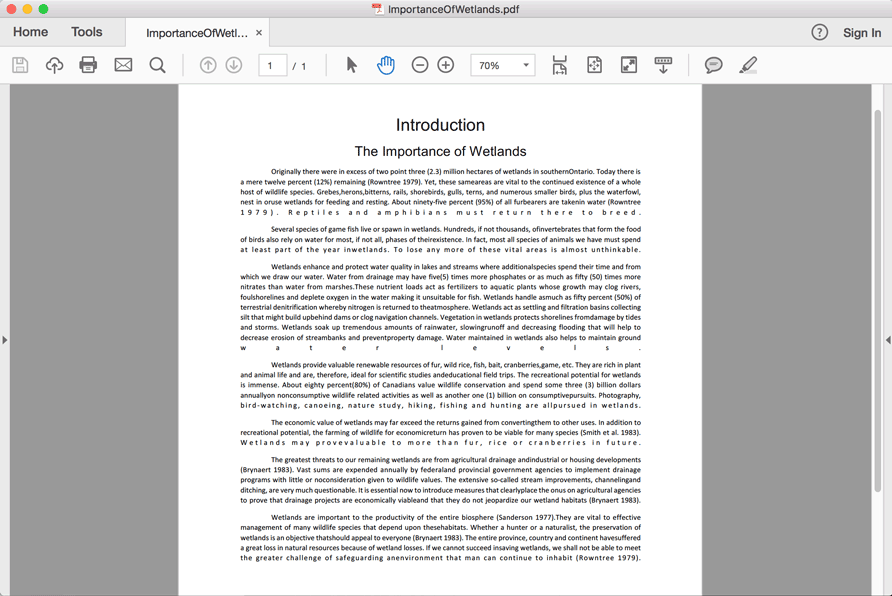This screenshot has height=596, width=892.
Task: Expand the right tools pane
Action: (888, 340)
